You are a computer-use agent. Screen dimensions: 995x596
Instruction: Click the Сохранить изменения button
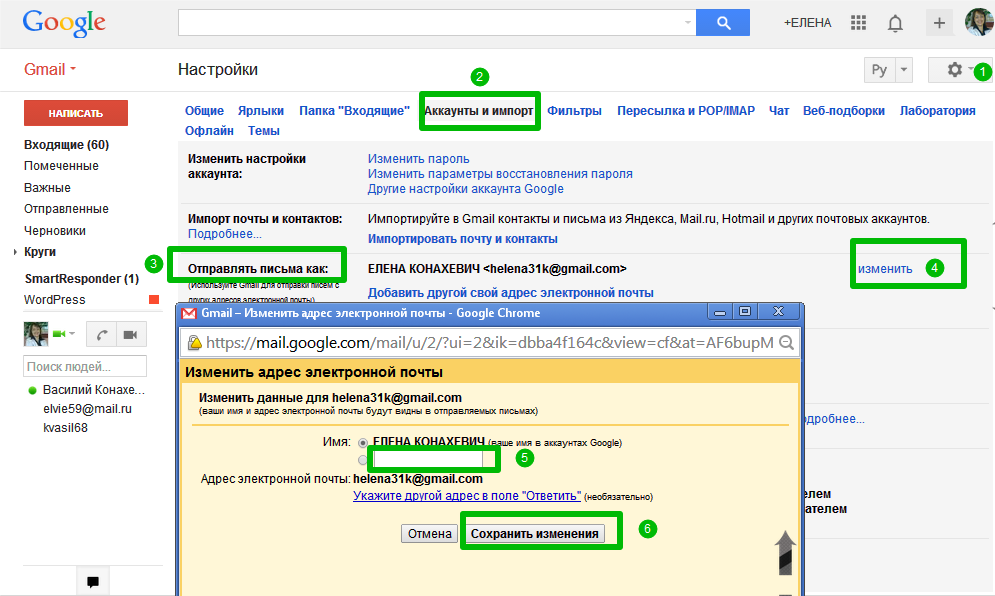pos(535,534)
